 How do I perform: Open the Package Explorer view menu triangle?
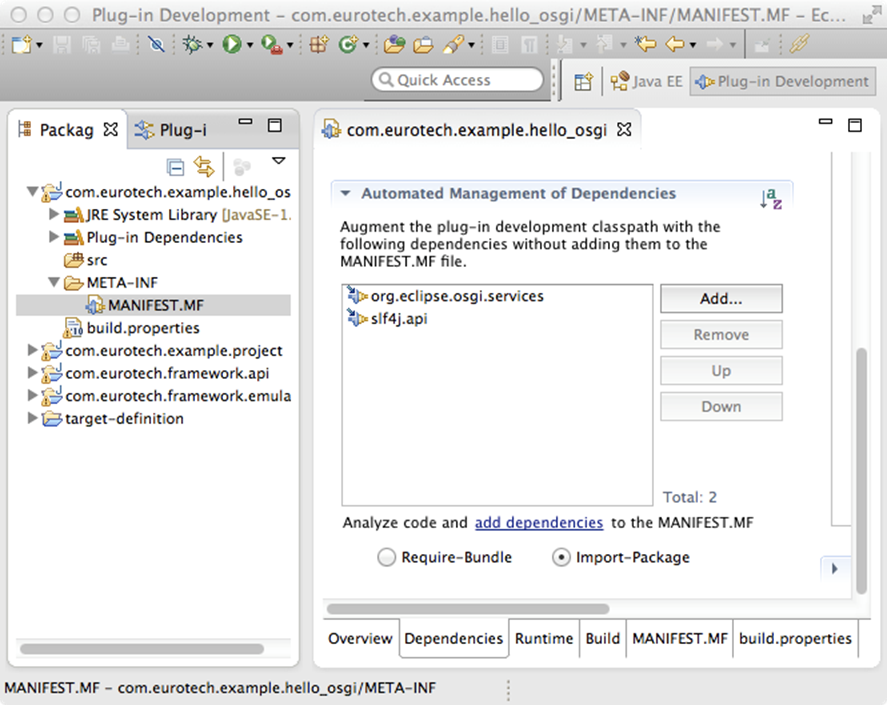278,161
